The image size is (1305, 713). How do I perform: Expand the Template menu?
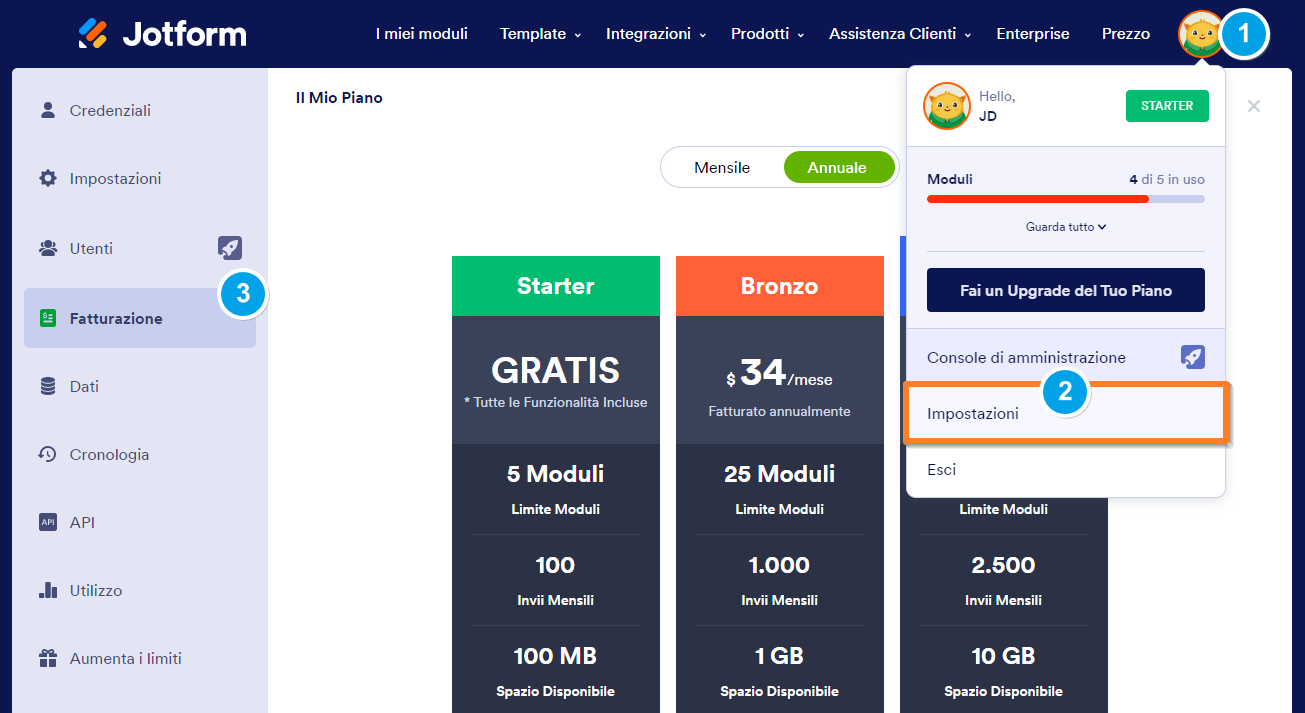540,34
